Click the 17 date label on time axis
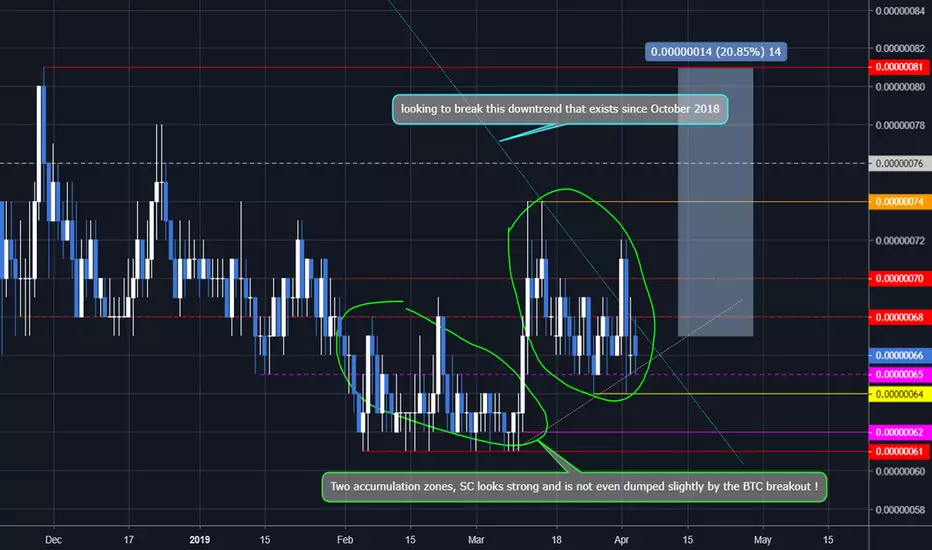The image size is (932, 550). coord(128,540)
